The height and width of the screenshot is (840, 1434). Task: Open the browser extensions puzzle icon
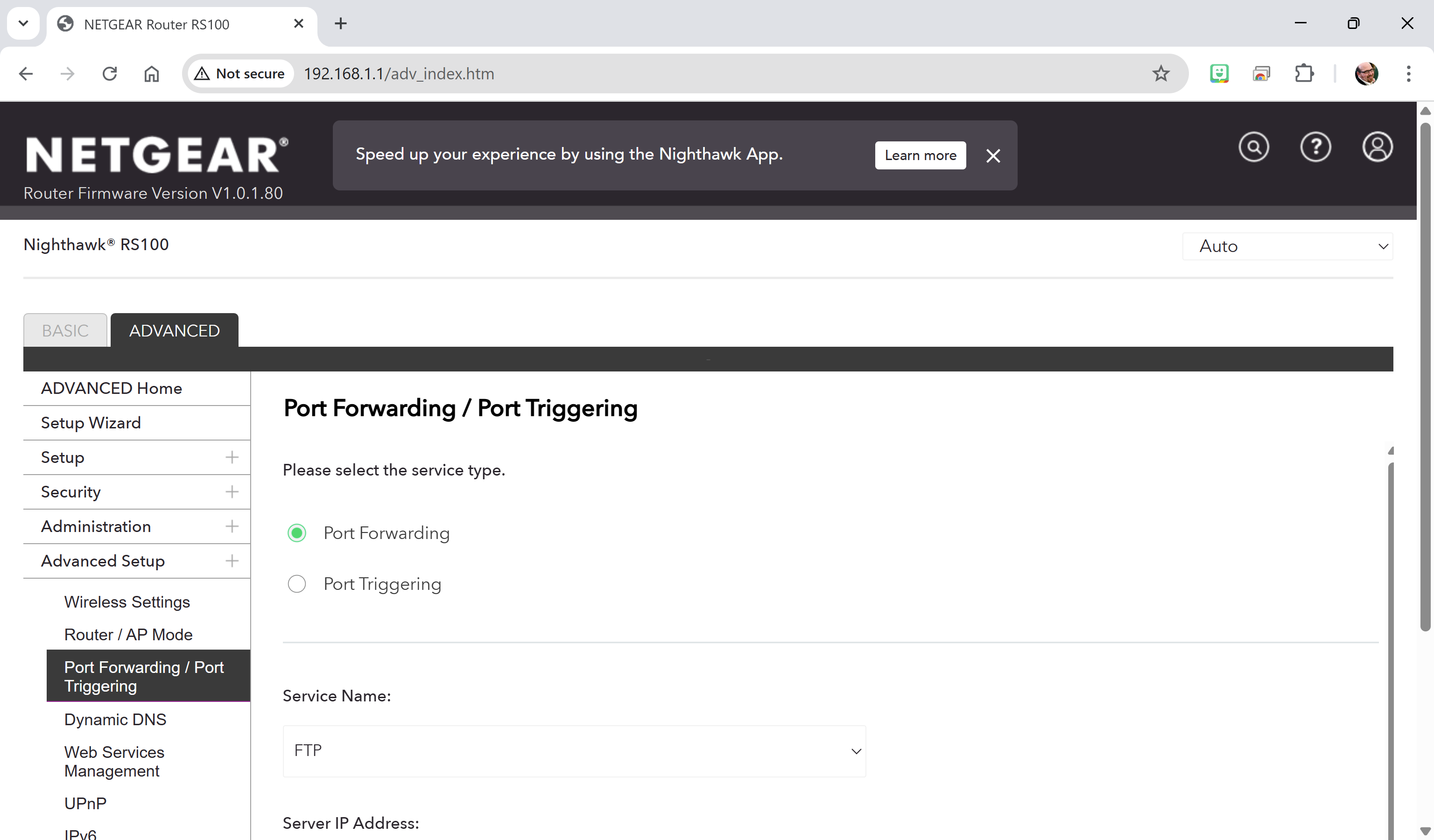1304,73
